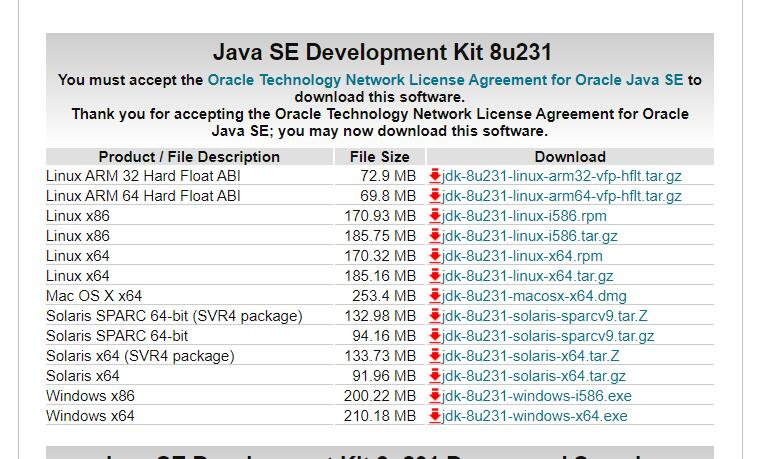779x459 pixels.
Task: Click download arrow beside windows-x64.exe
Action: [x=435, y=416]
